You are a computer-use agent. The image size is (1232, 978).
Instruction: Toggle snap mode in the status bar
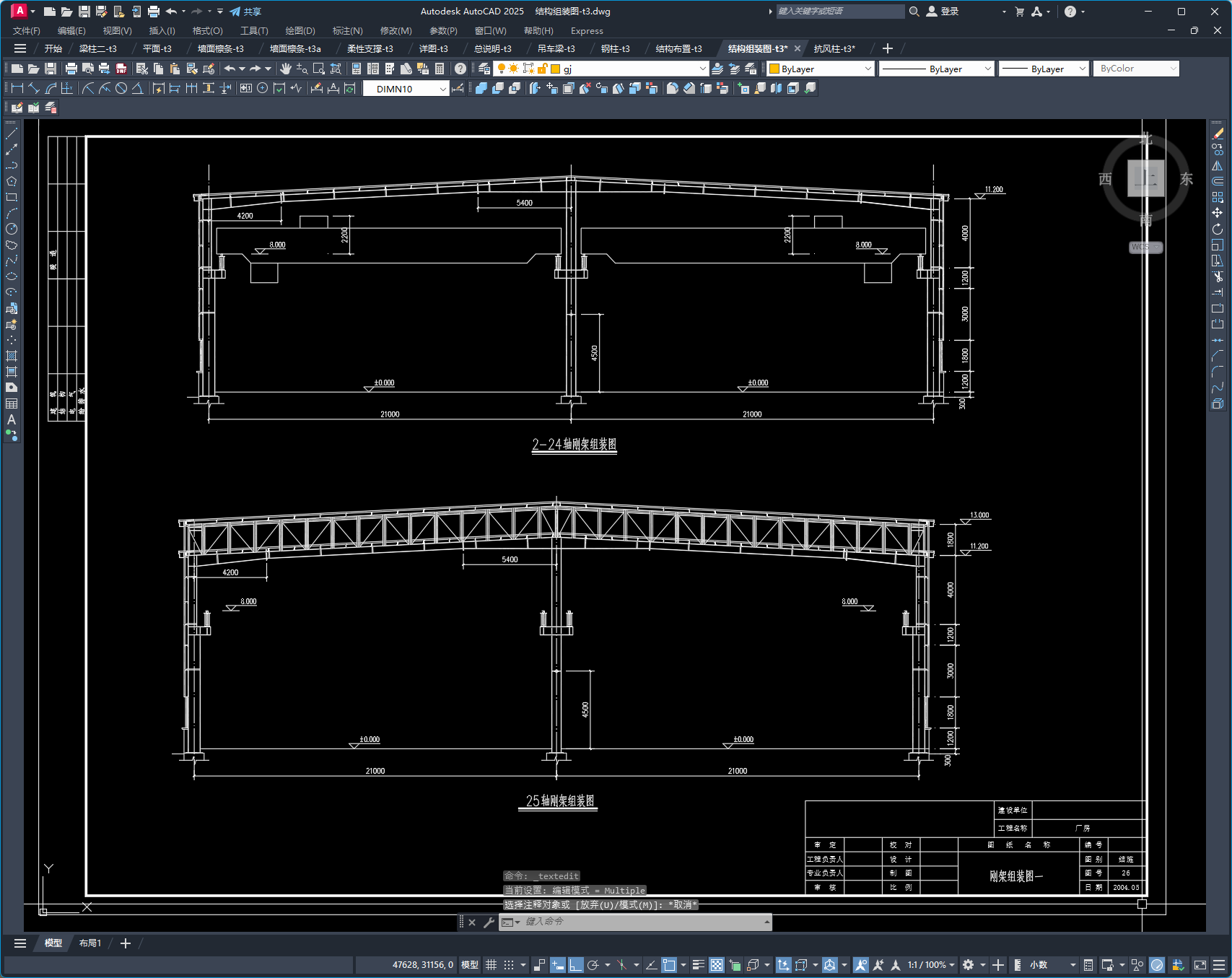tap(509, 965)
